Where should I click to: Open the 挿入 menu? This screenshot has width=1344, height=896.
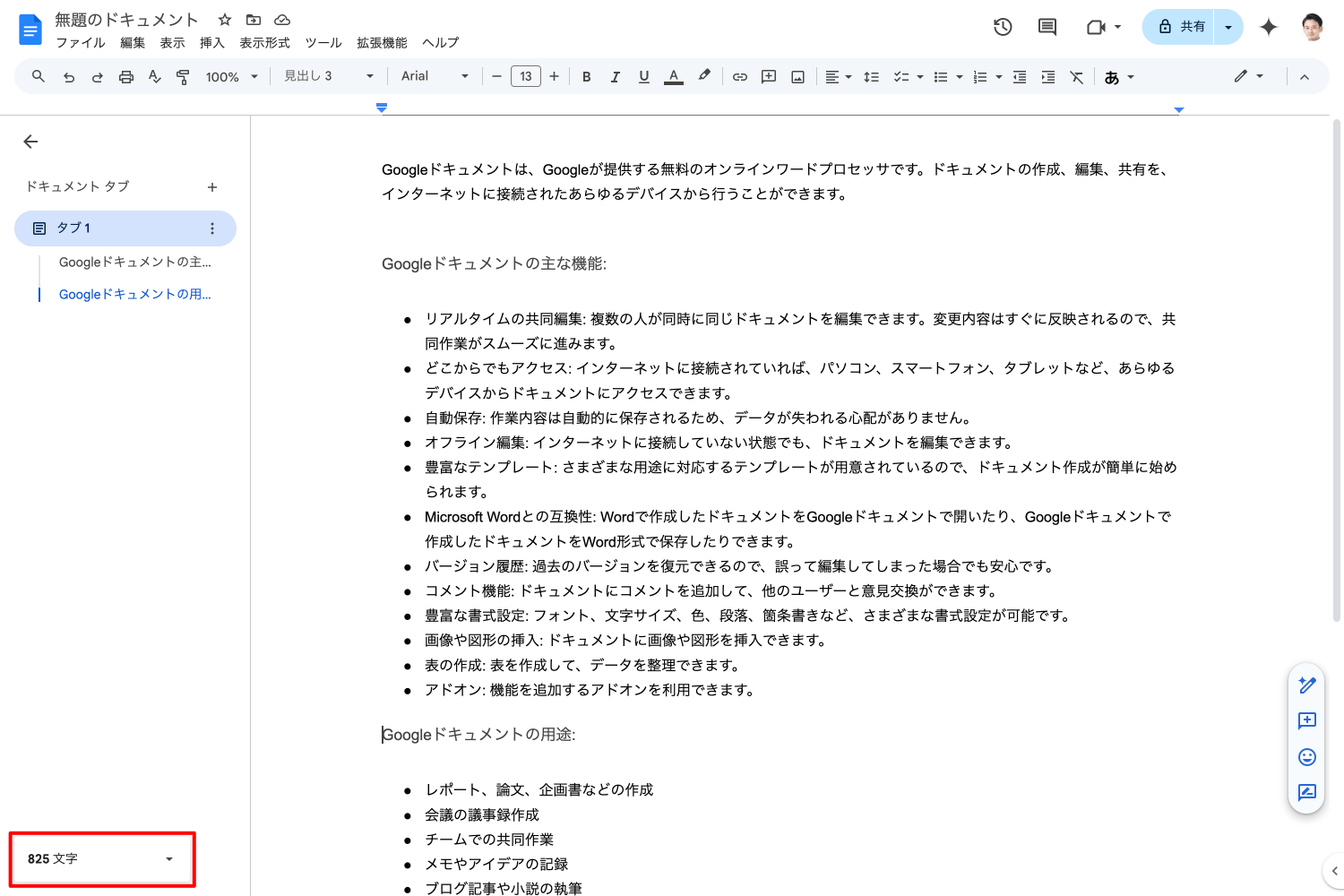[211, 43]
